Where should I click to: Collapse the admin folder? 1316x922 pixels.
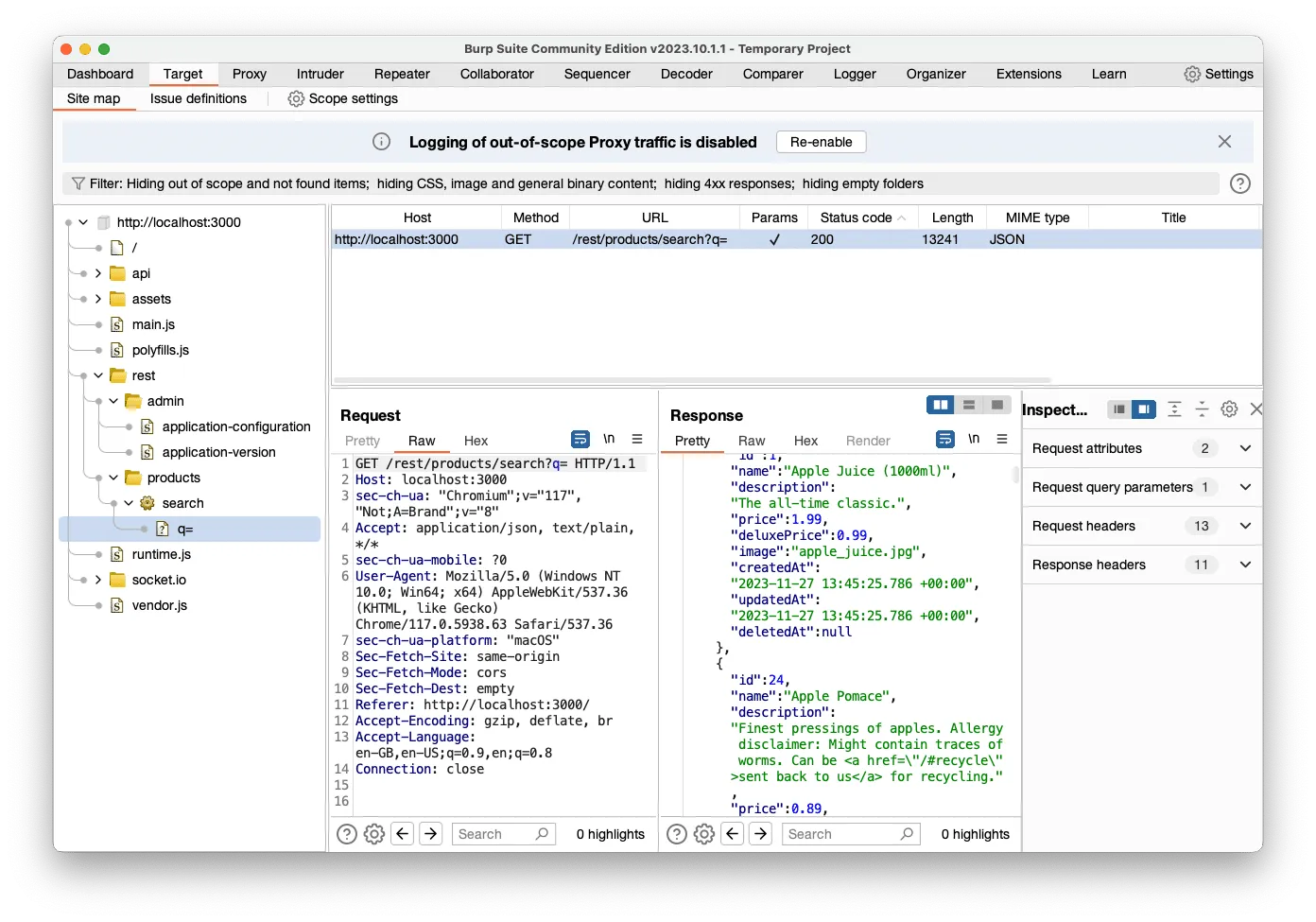pos(113,401)
